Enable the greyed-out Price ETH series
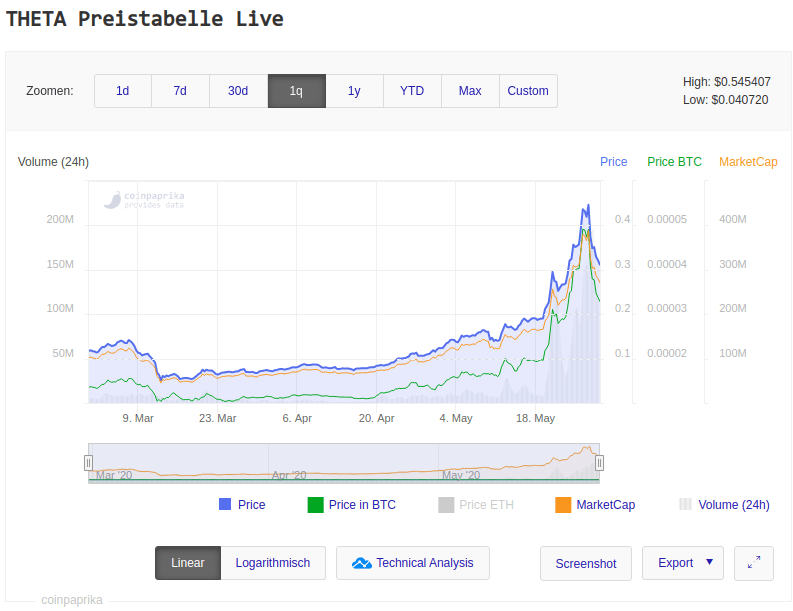The image size is (793, 611). (x=475, y=505)
